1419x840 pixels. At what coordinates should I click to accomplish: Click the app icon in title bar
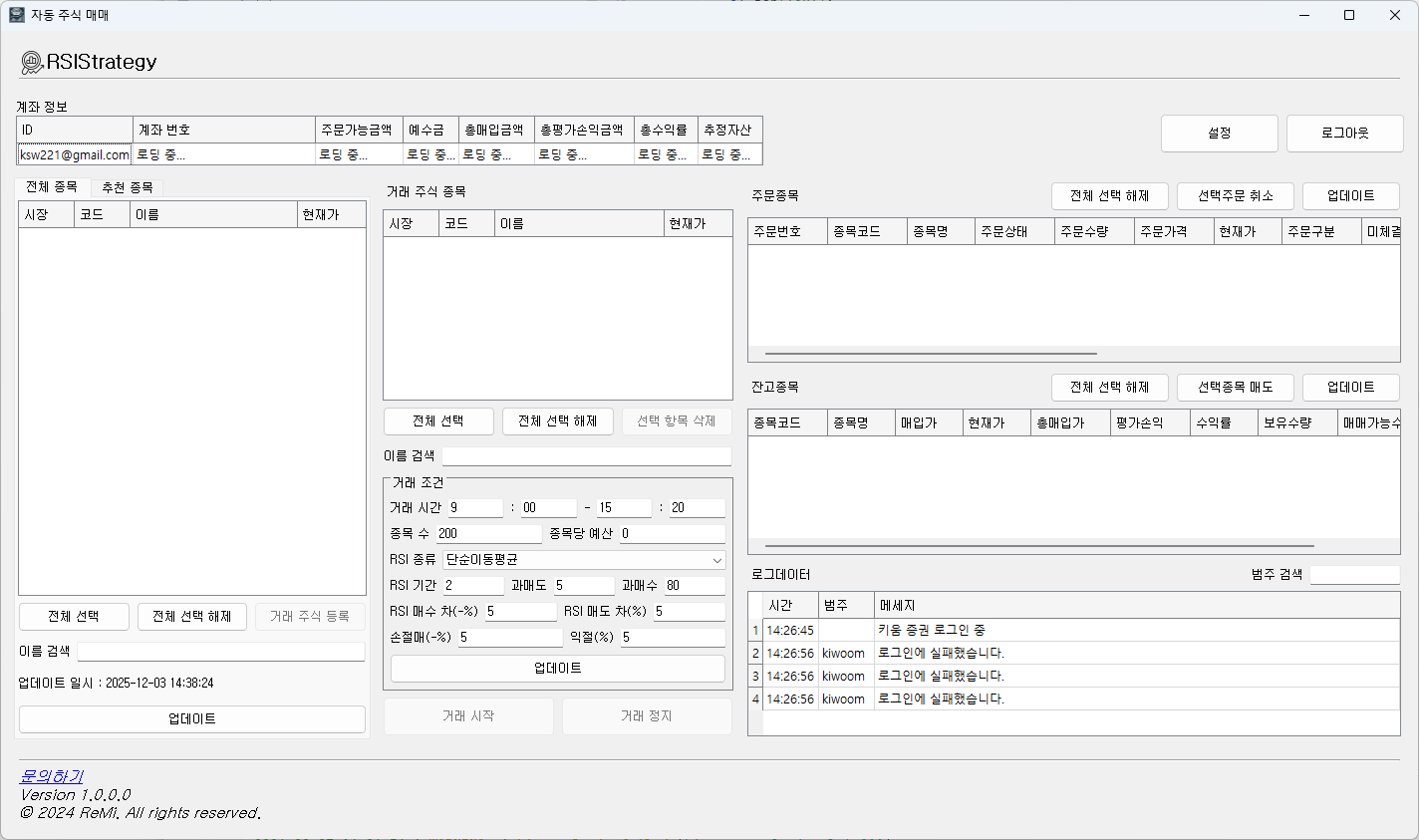click(x=16, y=15)
